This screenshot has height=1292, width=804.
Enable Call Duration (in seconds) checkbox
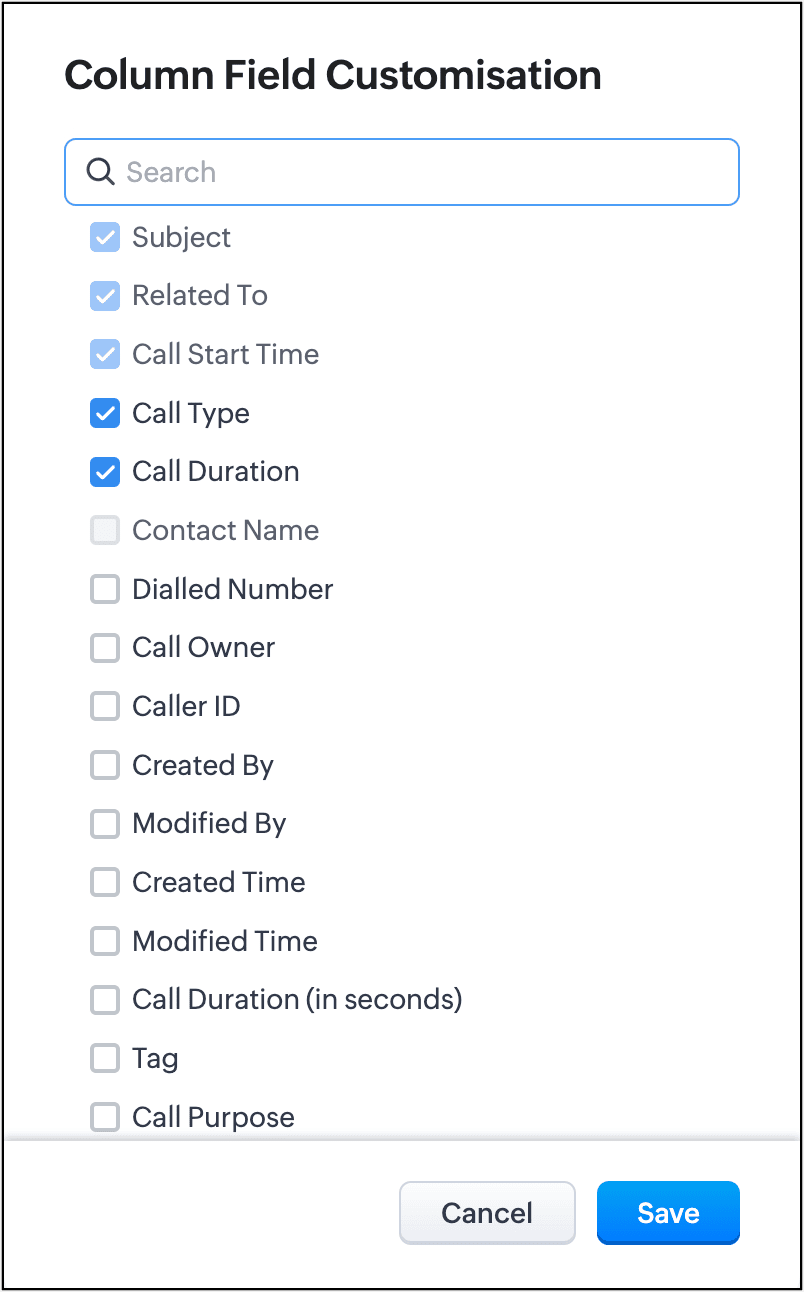tap(105, 999)
